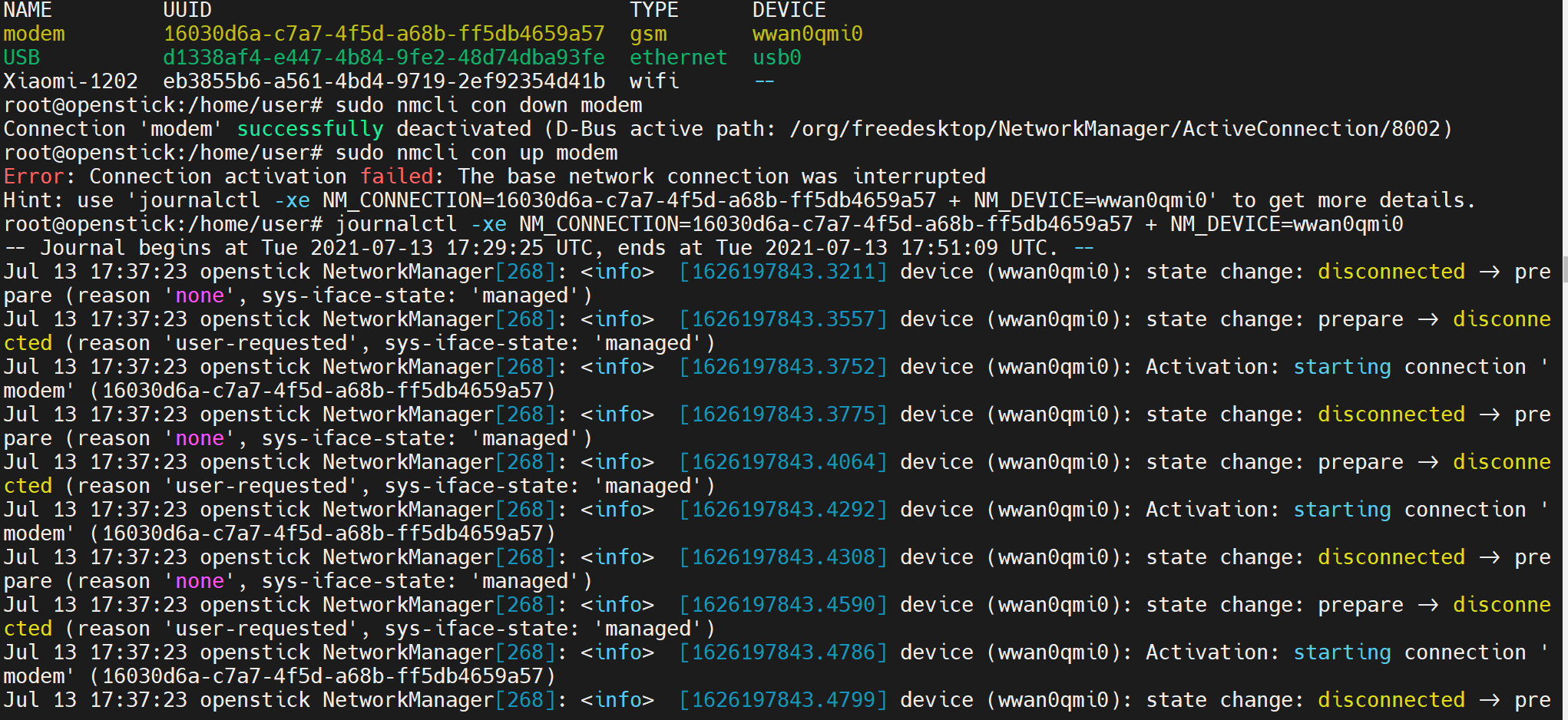1568x720 pixels.
Task: Click the USB connection entry
Action: point(22,58)
